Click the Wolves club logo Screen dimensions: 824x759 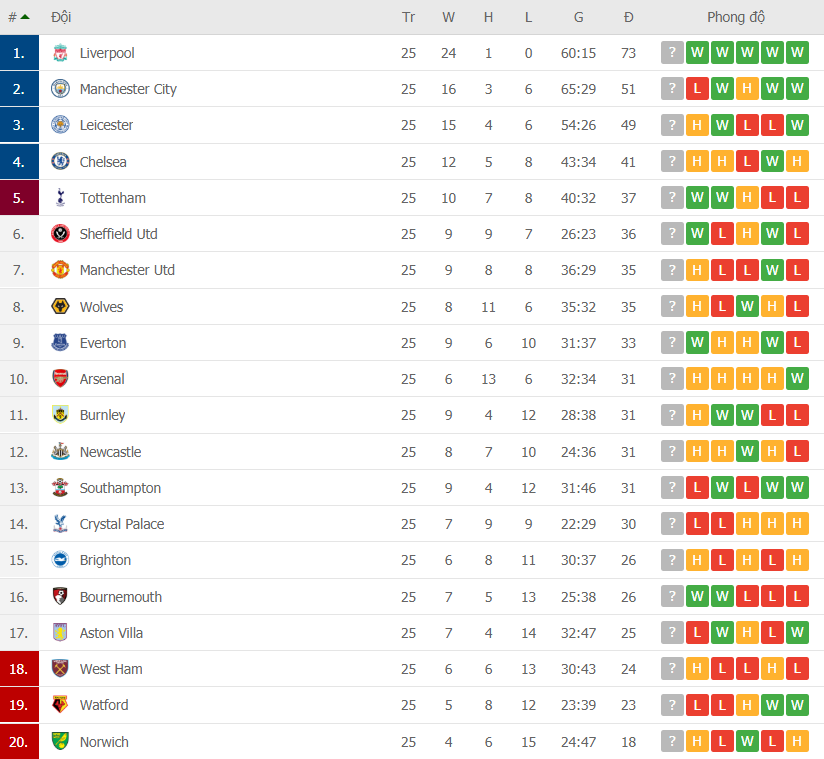pyautogui.click(x=60, y=306)
